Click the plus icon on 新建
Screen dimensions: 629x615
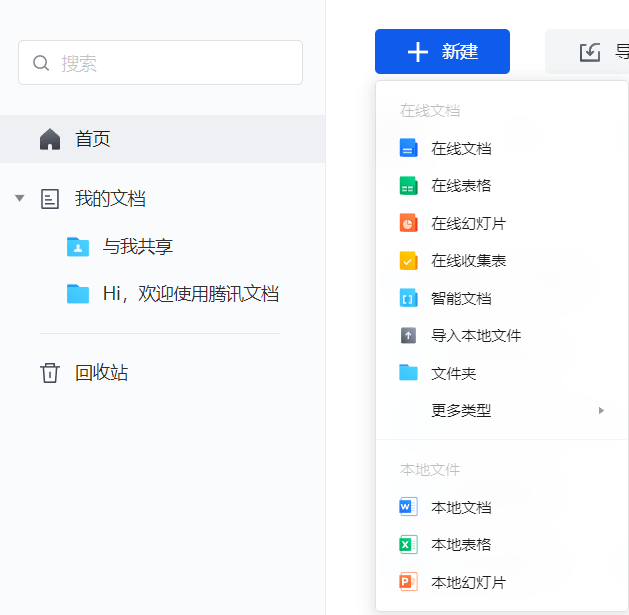coord(418,52)
